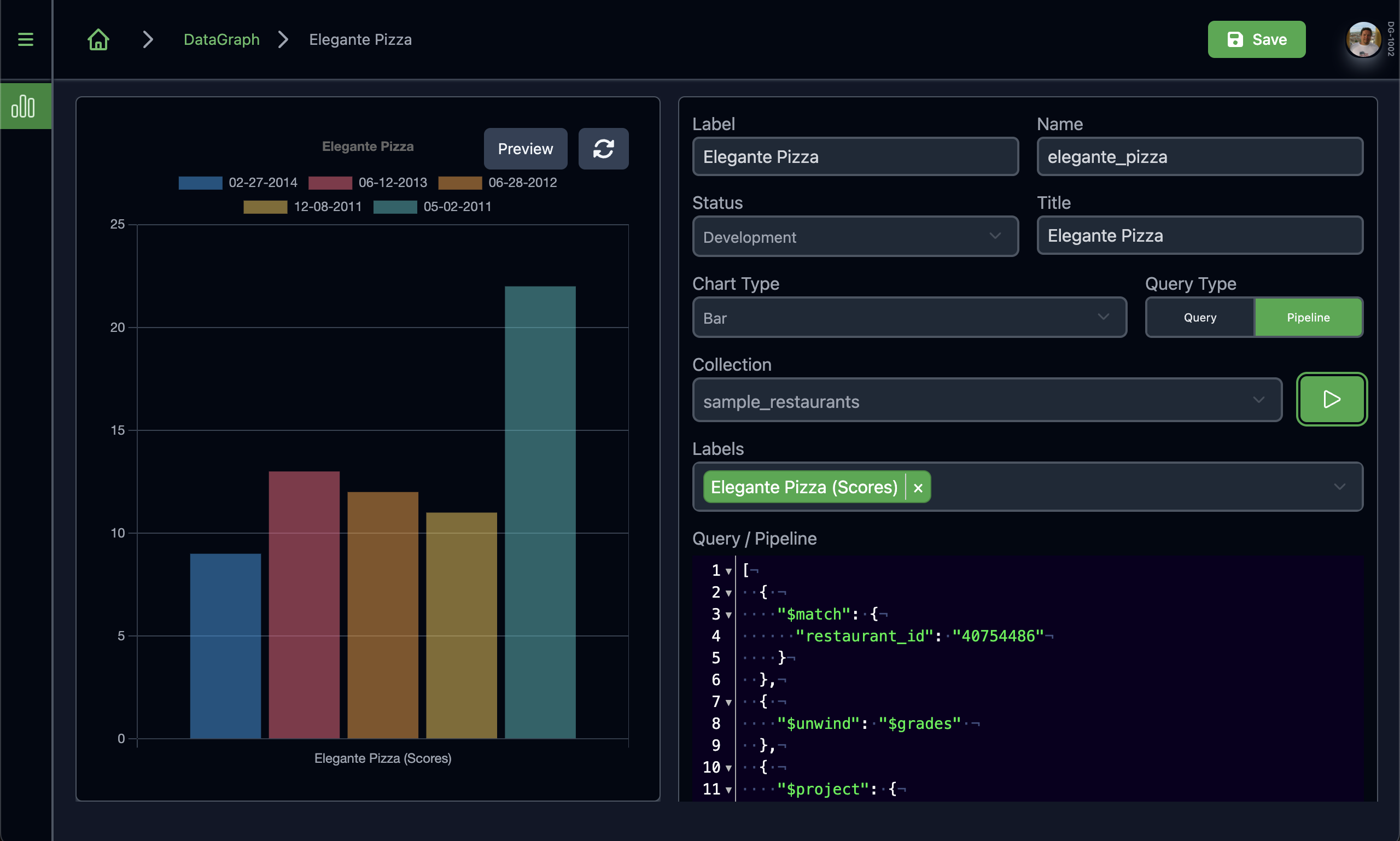1400x841 pixels.
Task: Click the user profile avatar
Action: tap(1363, 39)
